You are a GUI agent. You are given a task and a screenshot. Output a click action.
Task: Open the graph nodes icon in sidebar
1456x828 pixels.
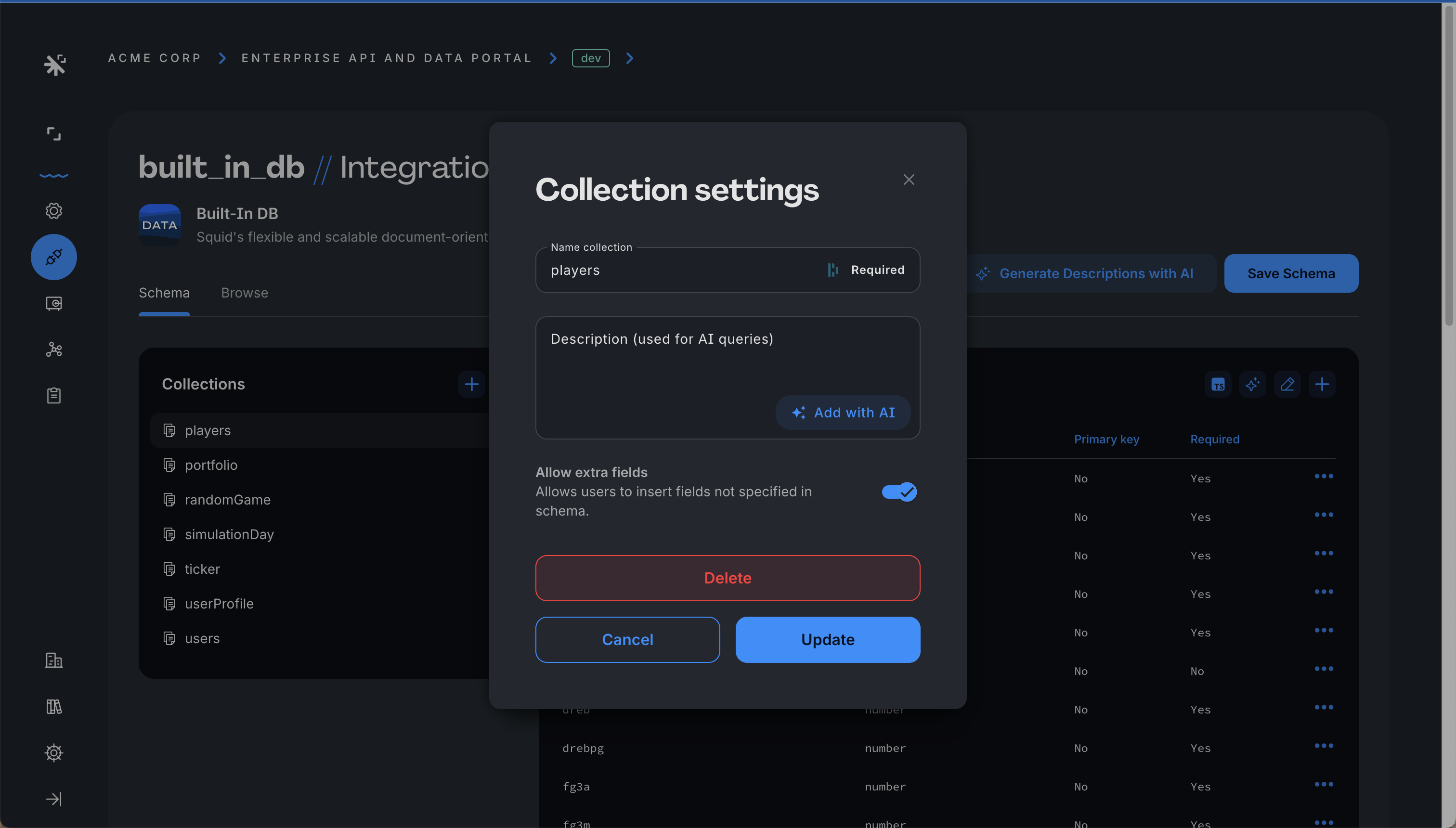(x=53, y=349)
